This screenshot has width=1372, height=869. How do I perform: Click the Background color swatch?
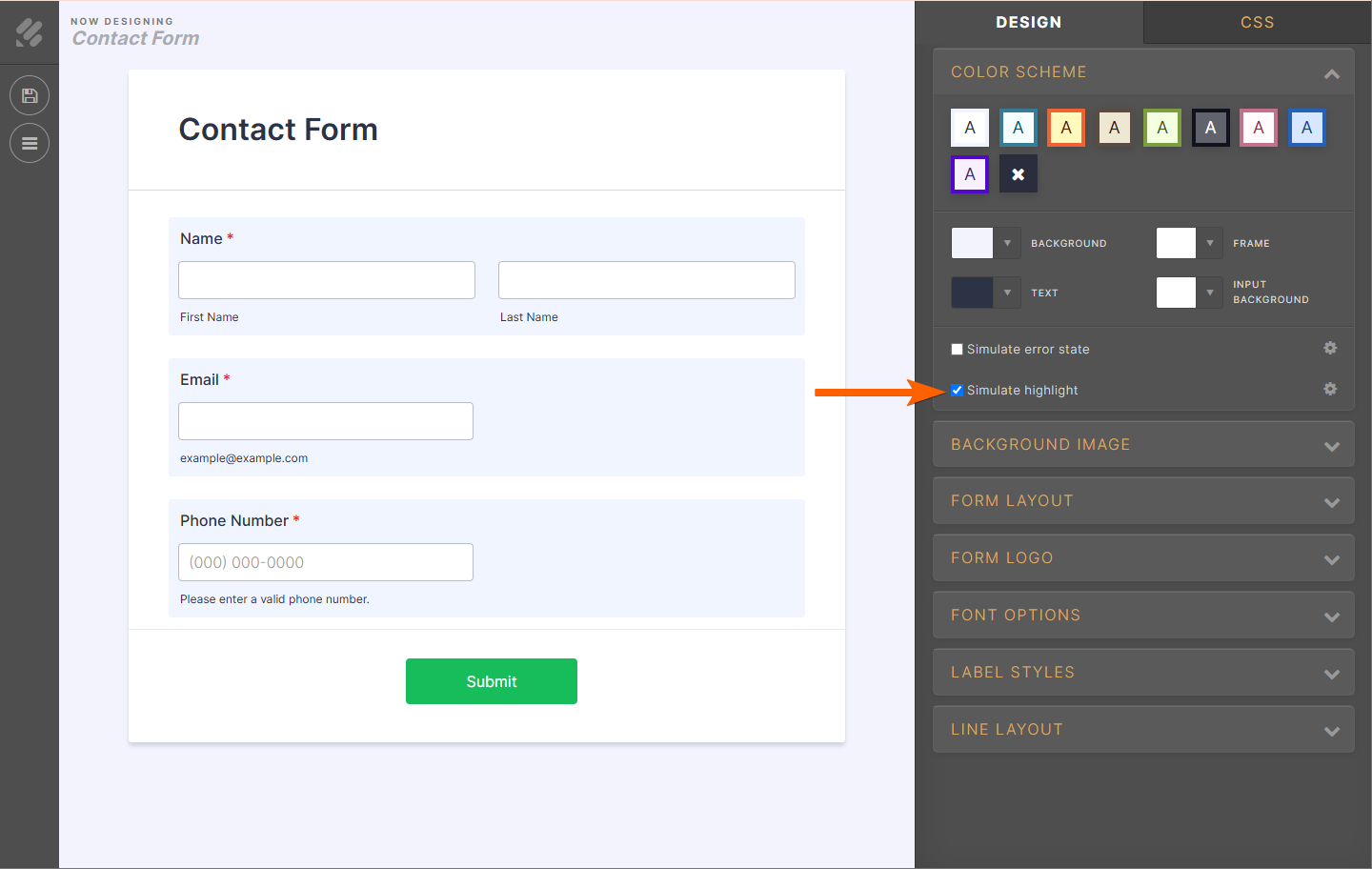tap(972, 243)
